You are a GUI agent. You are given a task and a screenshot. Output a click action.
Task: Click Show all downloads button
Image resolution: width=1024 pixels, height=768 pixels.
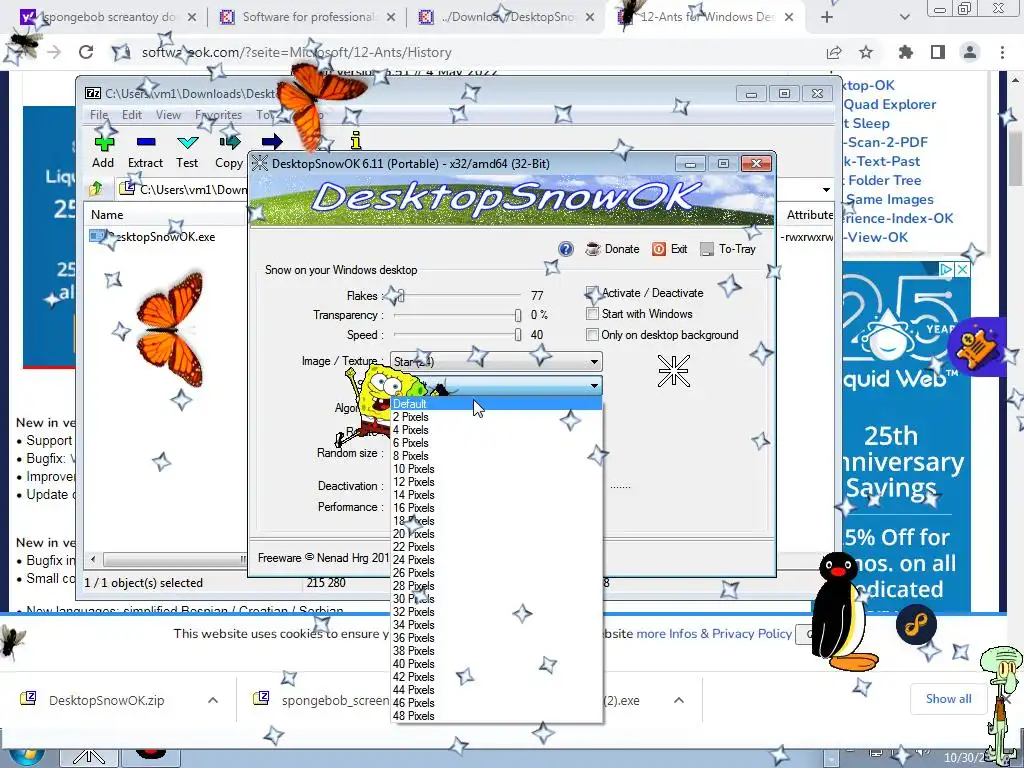click(948, 699)
